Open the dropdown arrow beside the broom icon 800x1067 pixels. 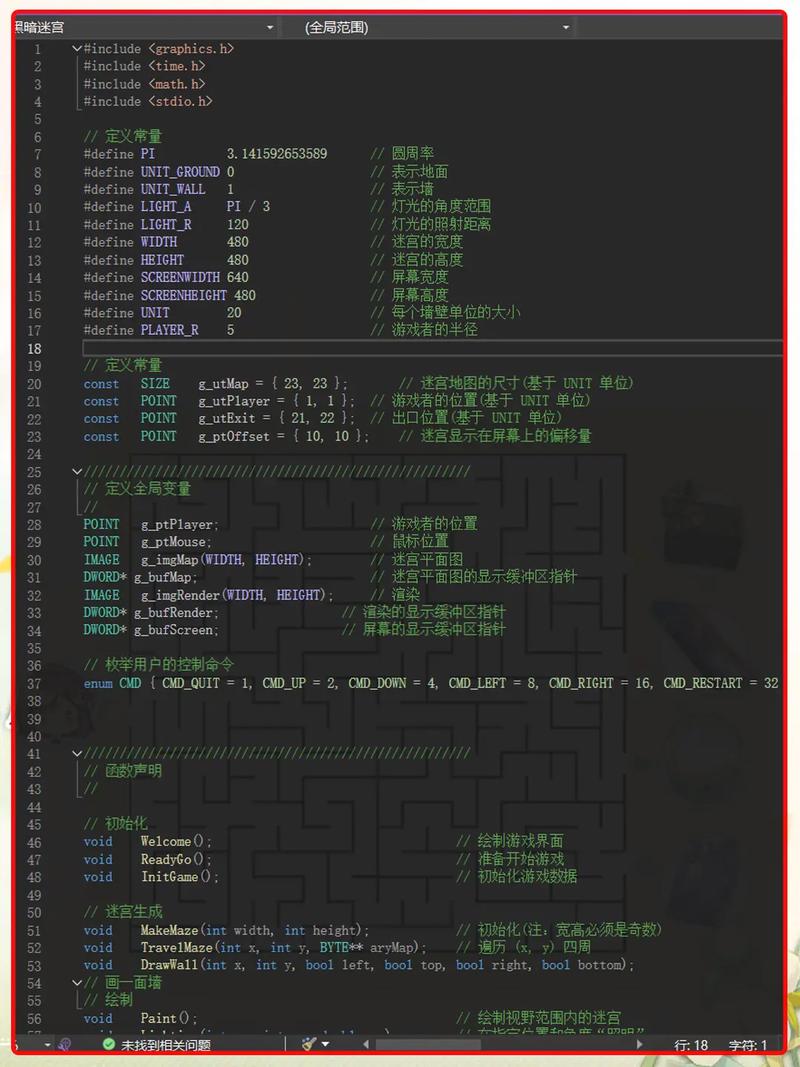(325, 1044)
